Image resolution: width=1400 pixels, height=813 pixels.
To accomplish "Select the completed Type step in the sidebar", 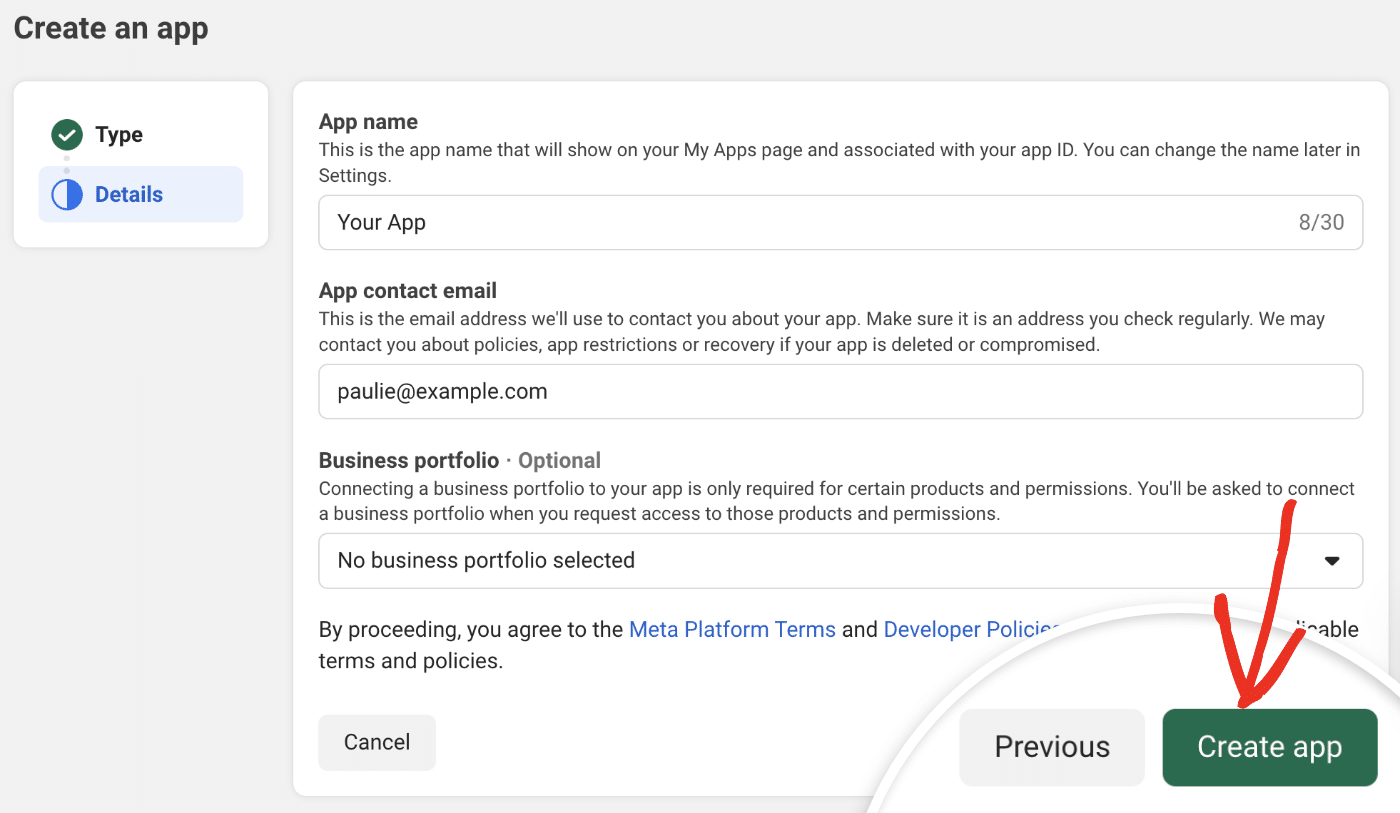I will [119, 134].
